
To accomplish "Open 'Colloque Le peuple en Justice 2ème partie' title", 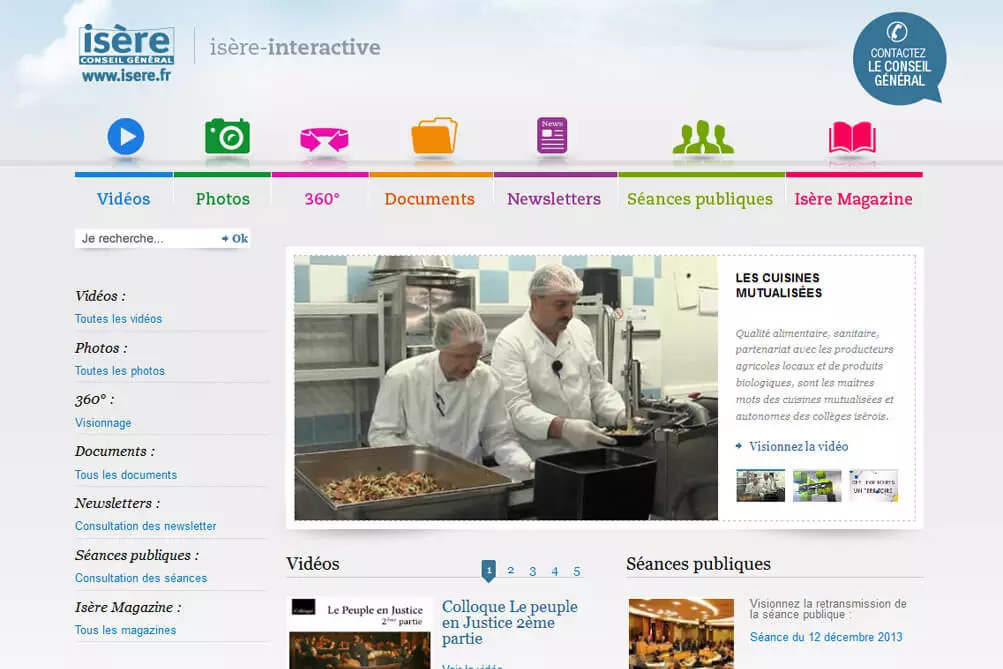I will 510,622.
